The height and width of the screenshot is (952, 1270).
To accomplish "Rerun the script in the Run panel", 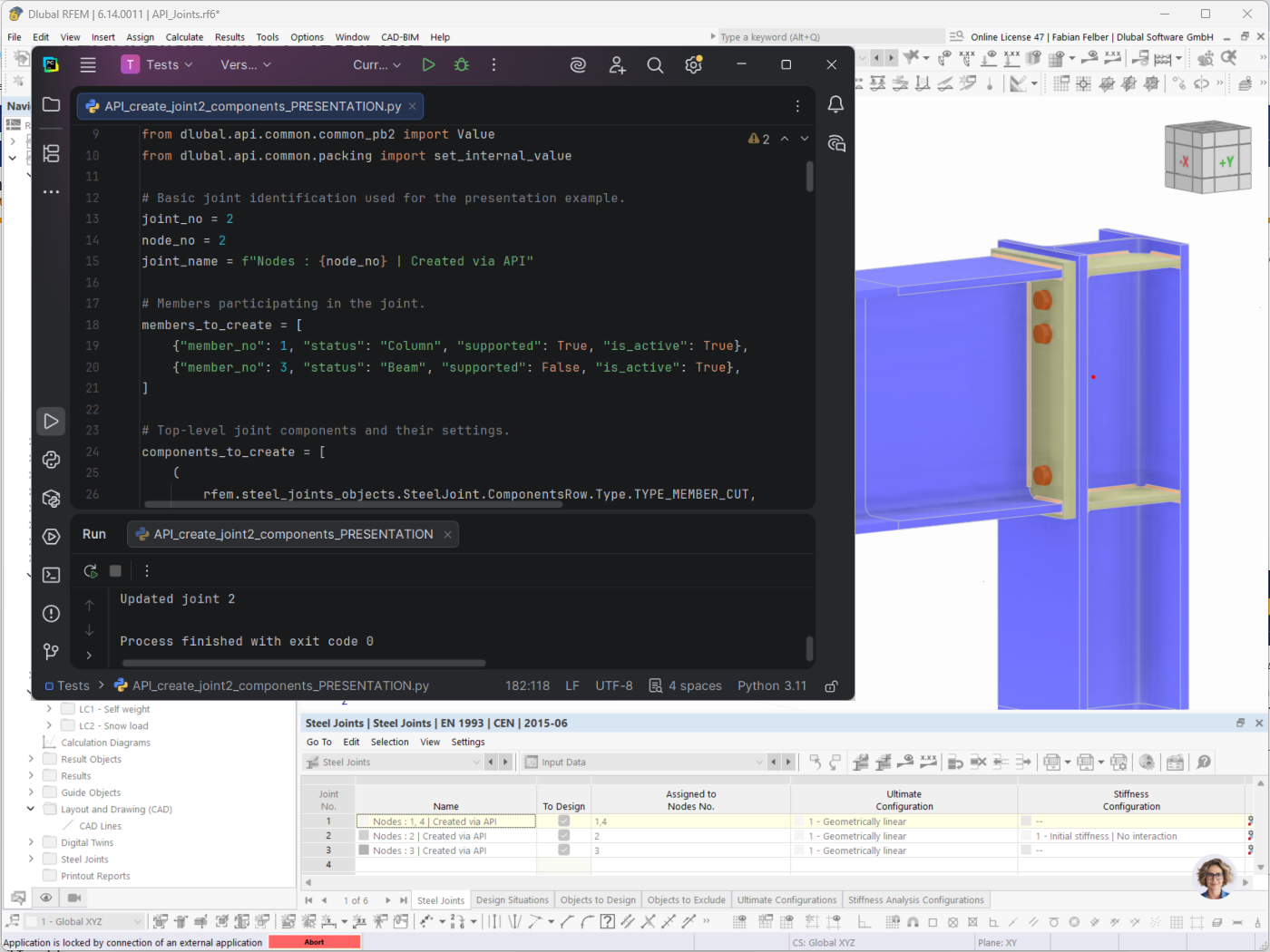I will point(91,570).
